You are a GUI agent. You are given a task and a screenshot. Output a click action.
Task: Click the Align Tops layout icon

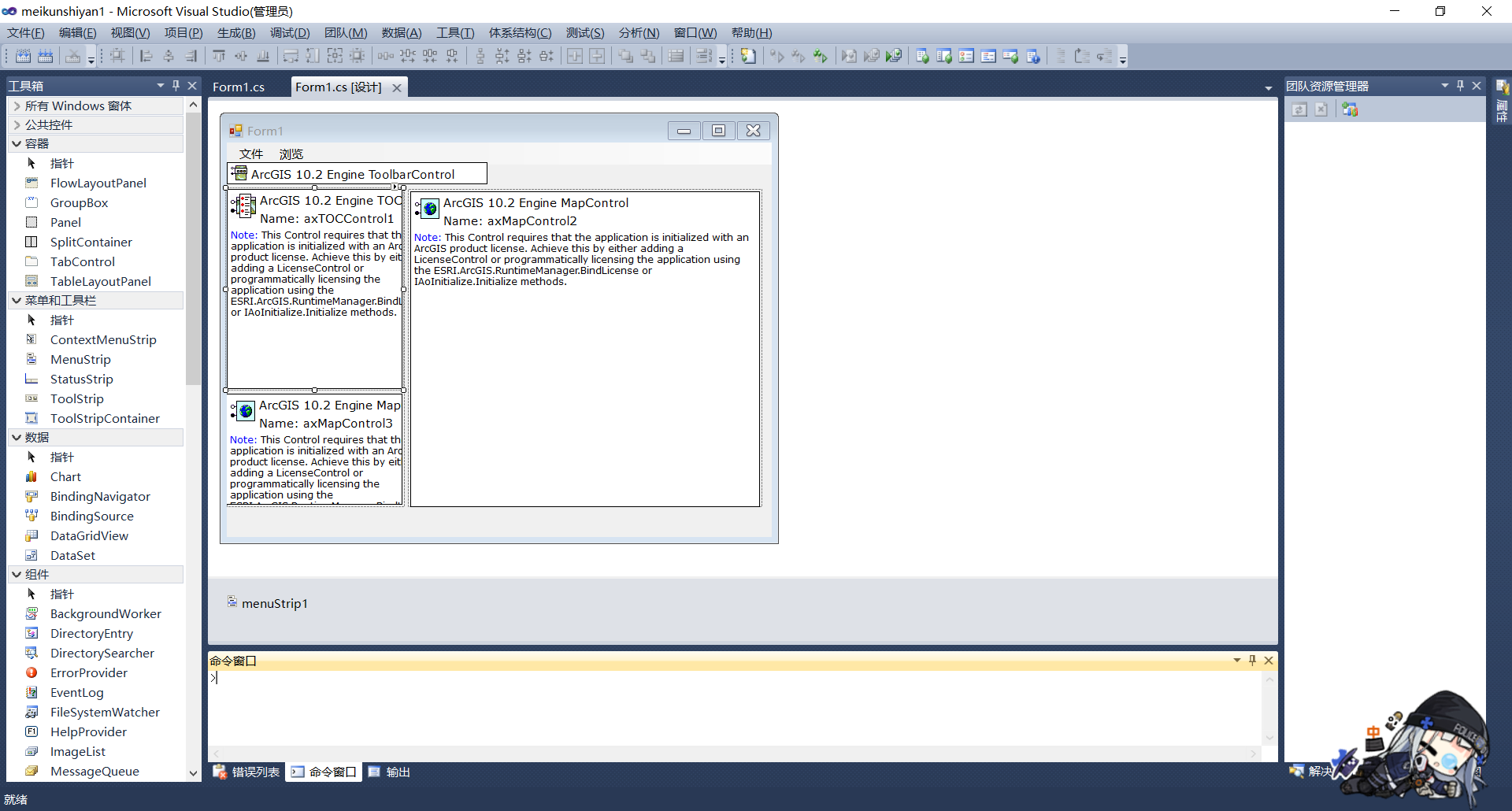219,56
